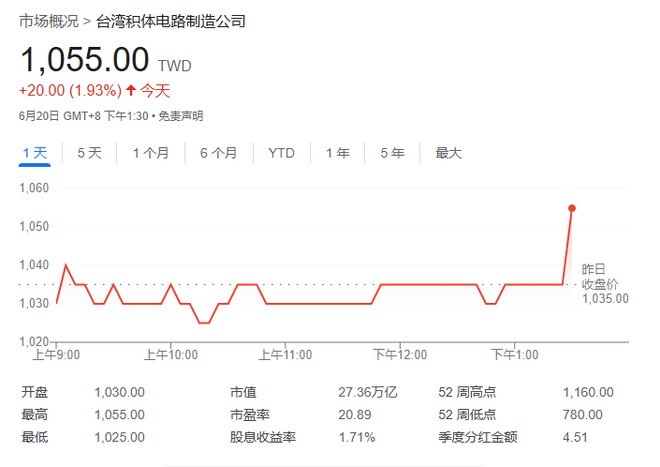Click the 季度分红金额 row label
This screenshot has width=660, height=467.
point(477,437)
